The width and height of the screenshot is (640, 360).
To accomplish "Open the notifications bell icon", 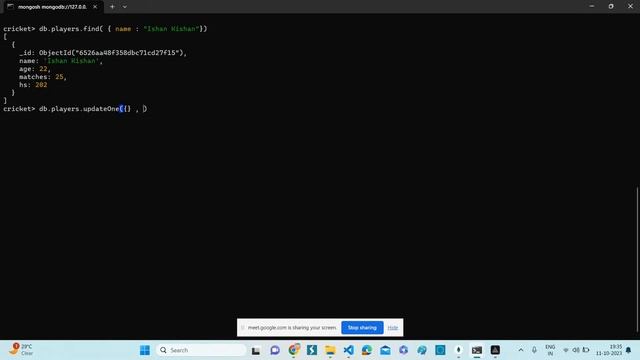I will pos(629,350).
